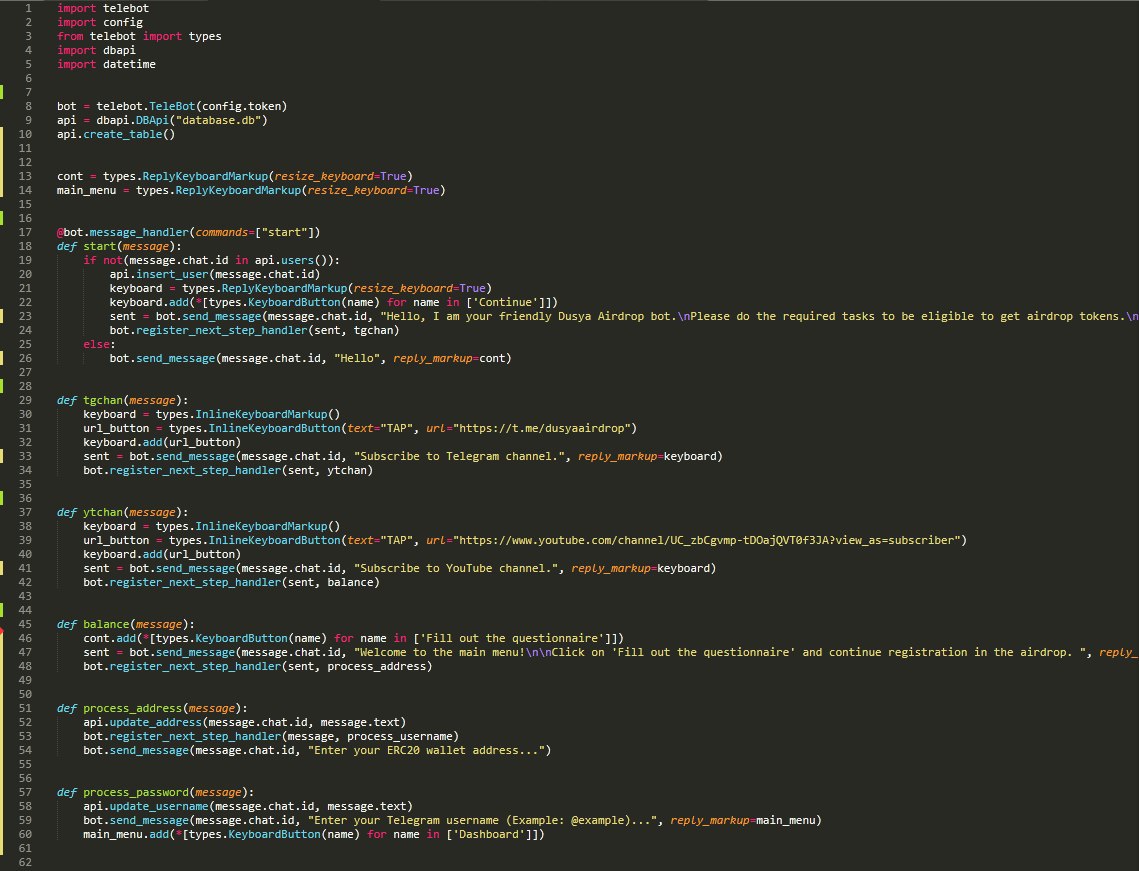Image resolution: width=1139 pixels, height=871 pixels.
Task: Click 'def ytchan(message)' definition
Action: [123, 512]
